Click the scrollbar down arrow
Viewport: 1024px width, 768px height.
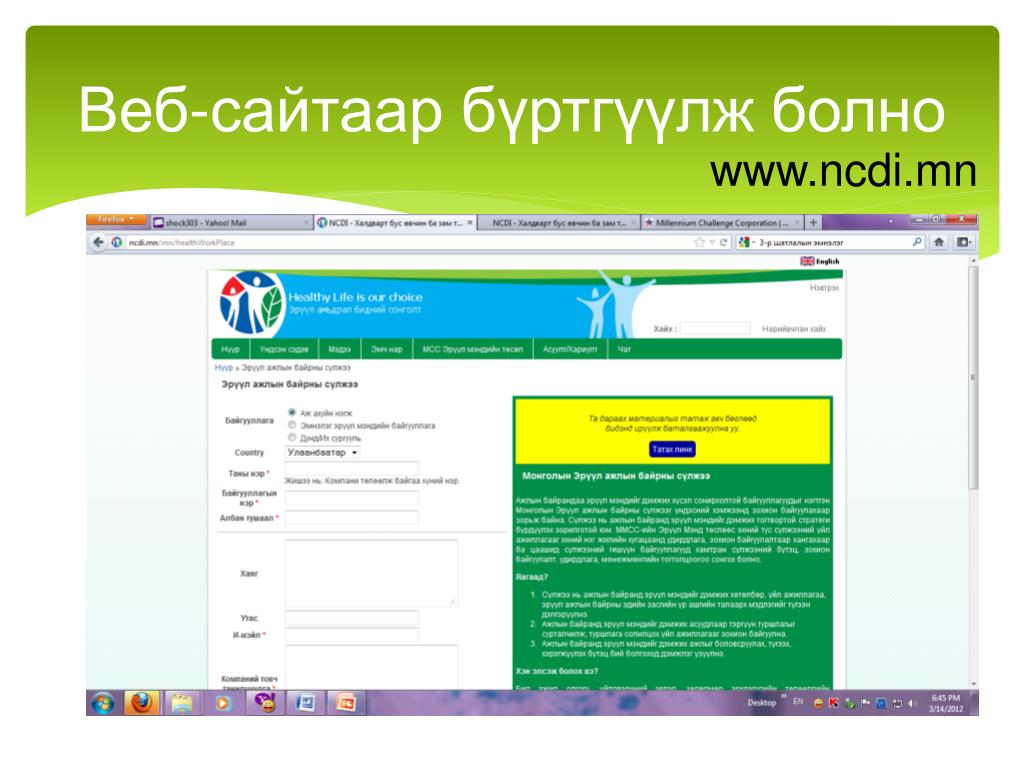click(x=973, y=684)
